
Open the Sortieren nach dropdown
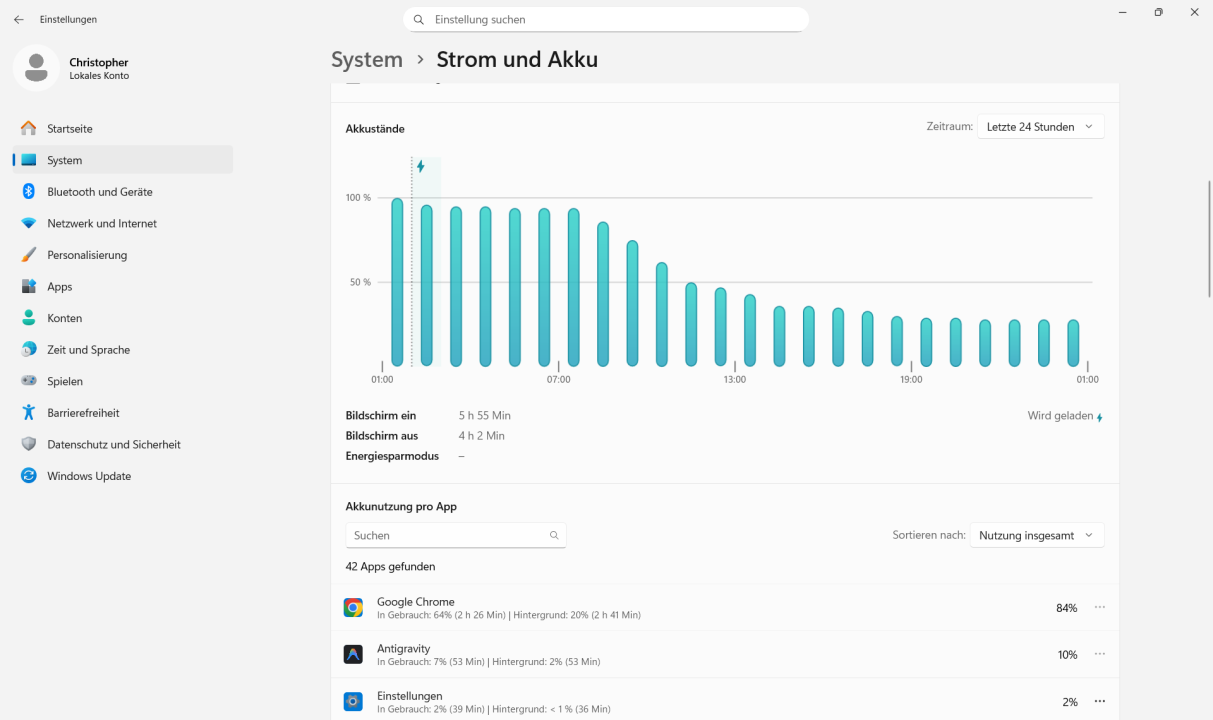(x=1036, y=535)
